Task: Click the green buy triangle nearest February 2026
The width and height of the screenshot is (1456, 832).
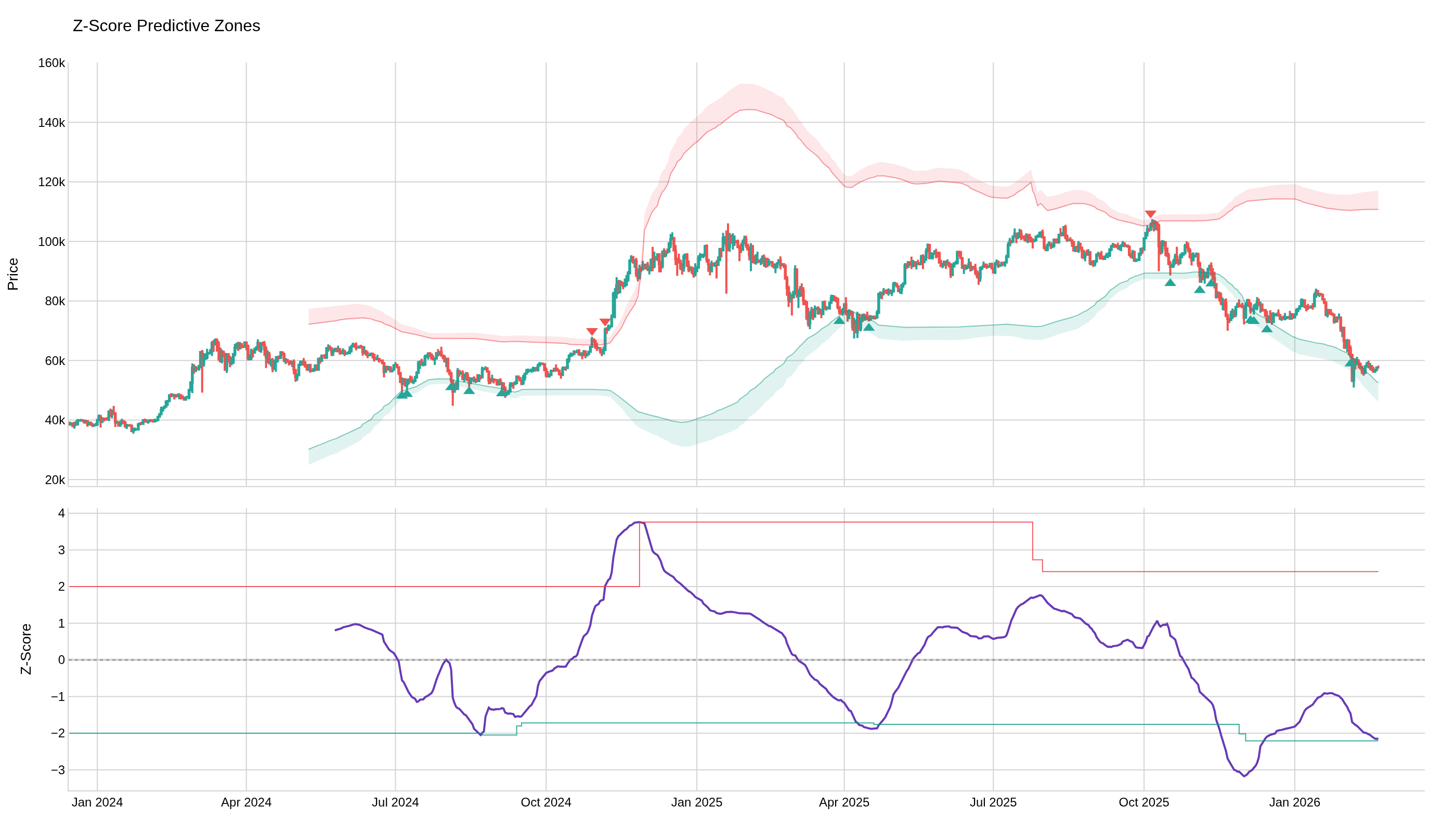Action: [x=1350, y=362]
